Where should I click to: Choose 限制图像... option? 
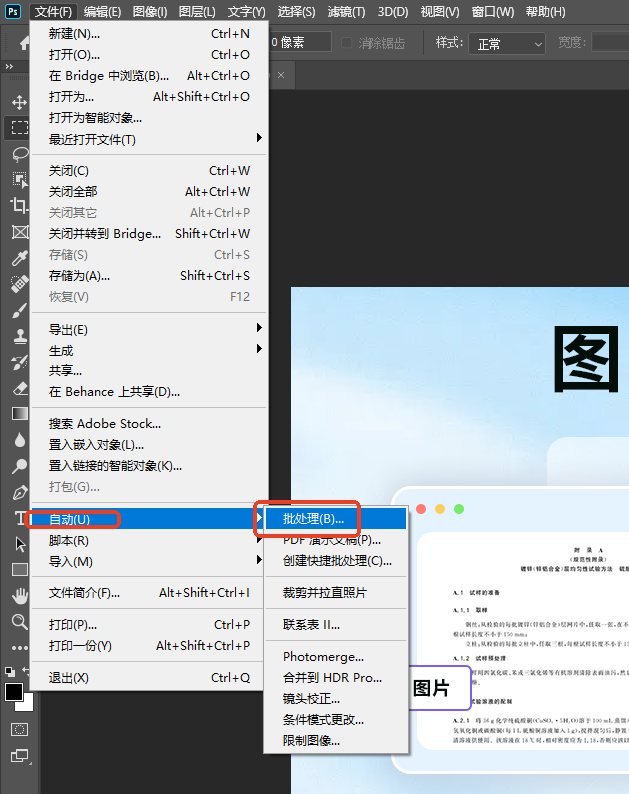(x=336, y=740)
